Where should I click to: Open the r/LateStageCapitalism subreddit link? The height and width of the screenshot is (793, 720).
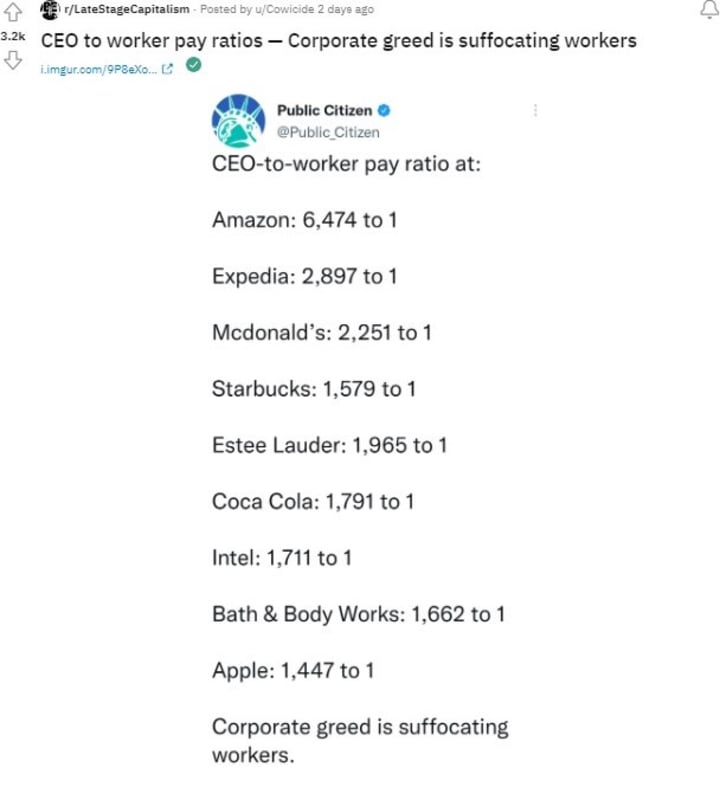pyautogui.click(x=126, y=9)
